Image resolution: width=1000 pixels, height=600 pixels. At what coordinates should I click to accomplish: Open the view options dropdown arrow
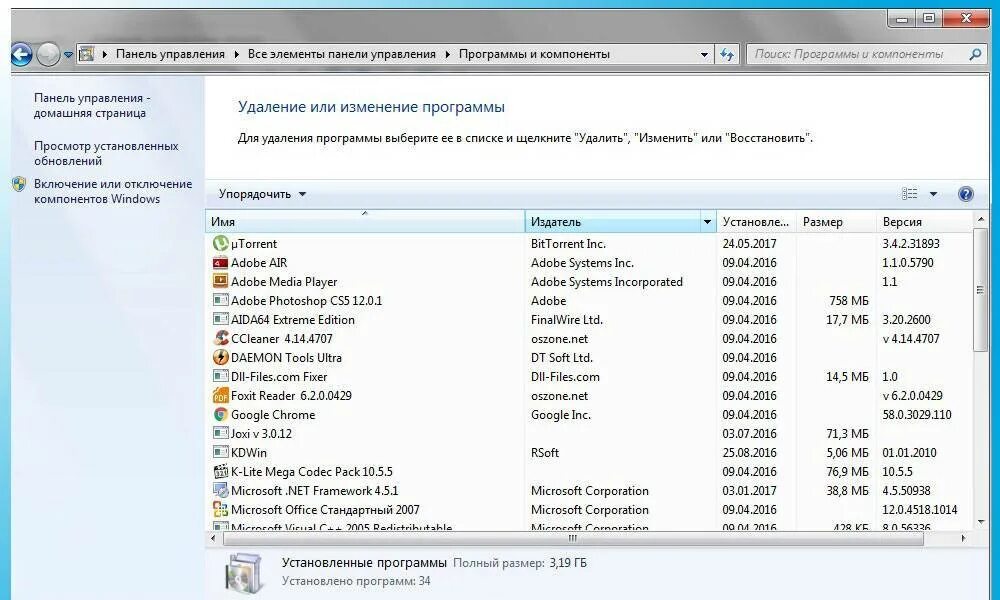coord(933,194)
